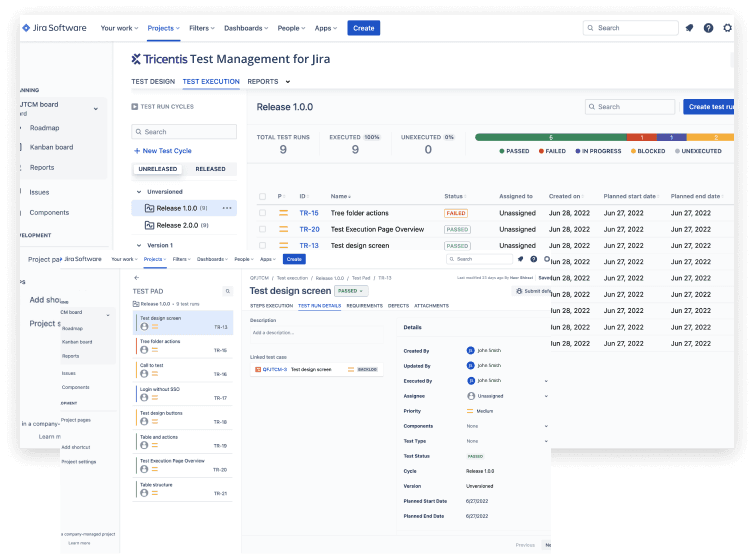Click the plus icon for New Test Cycle

click(x=137, y=151)
